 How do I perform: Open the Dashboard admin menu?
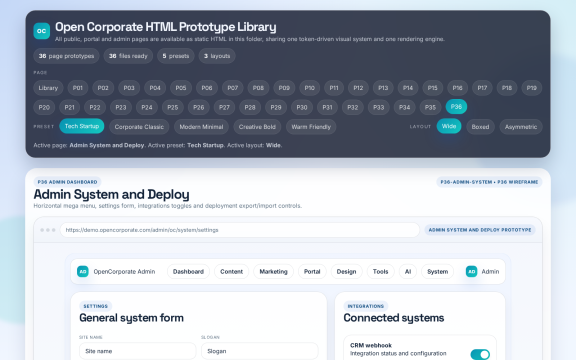[x=188, y=271]
